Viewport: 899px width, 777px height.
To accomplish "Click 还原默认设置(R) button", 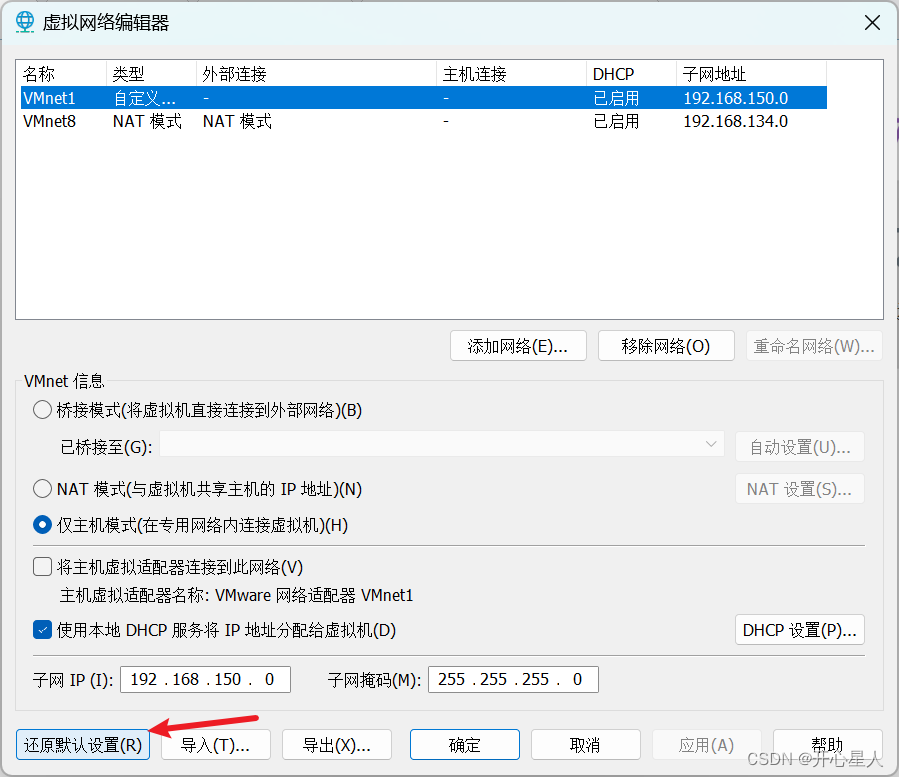I will coord(83,745).
